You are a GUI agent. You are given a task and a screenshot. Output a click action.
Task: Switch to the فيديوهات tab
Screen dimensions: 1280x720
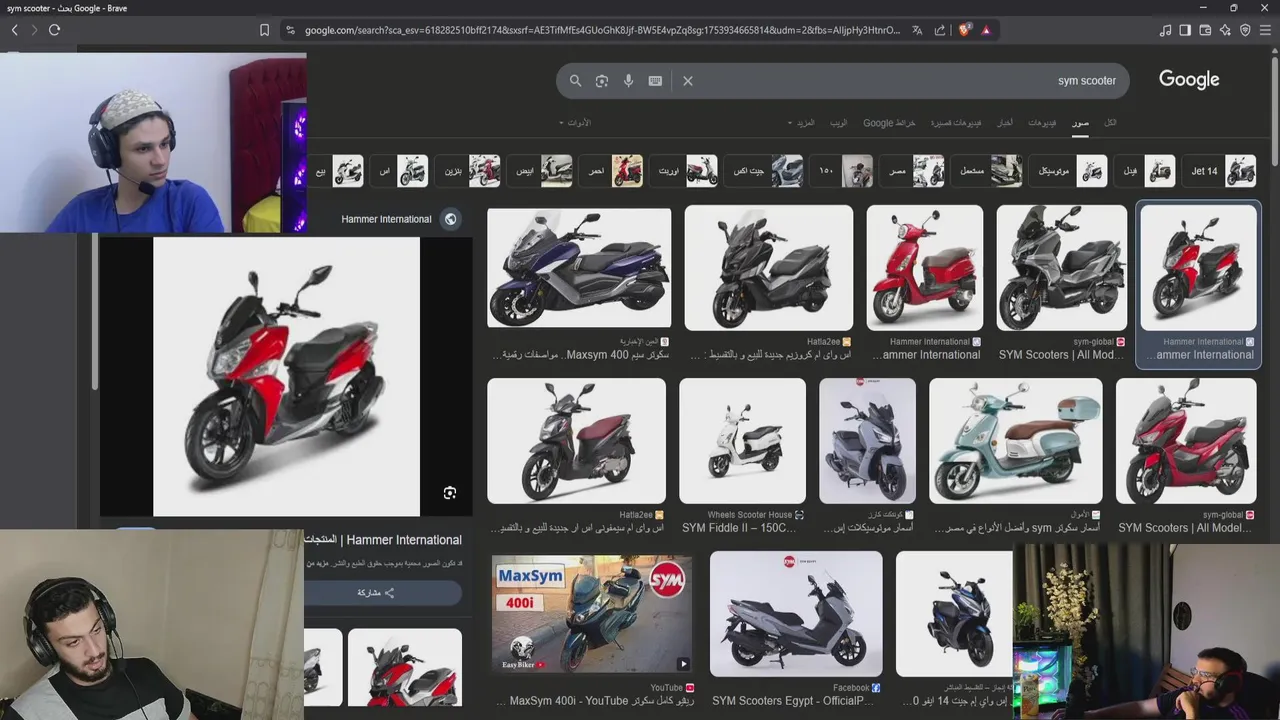click(1042, 123)
